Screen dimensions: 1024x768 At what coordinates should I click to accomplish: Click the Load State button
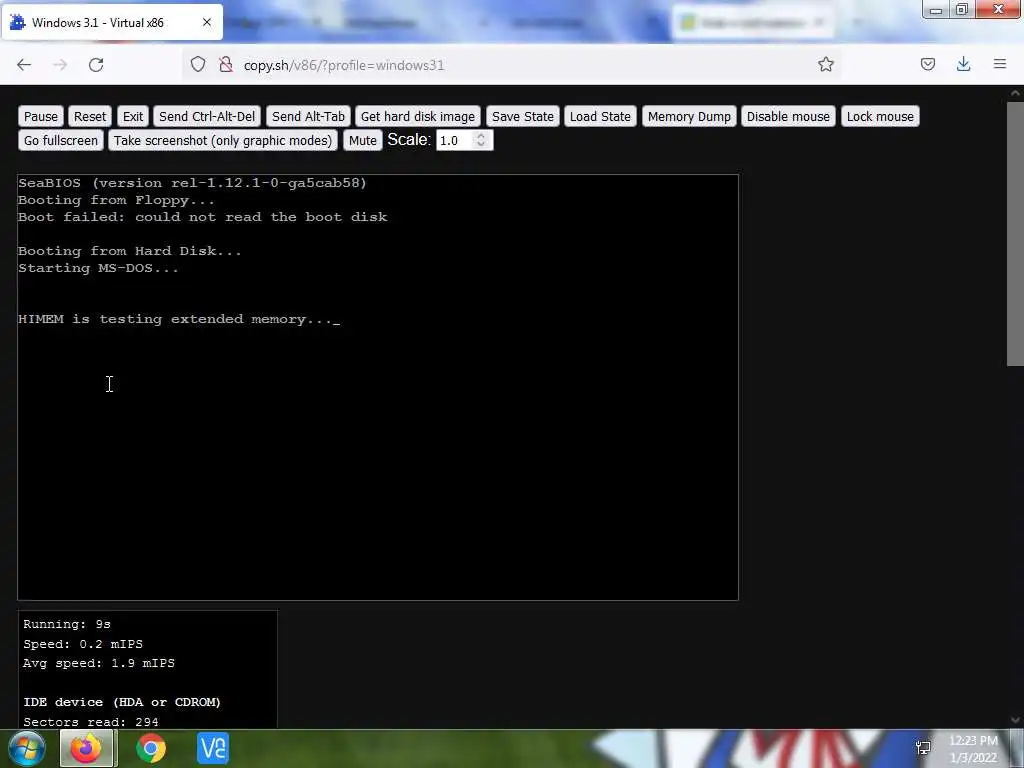point(600,116)
